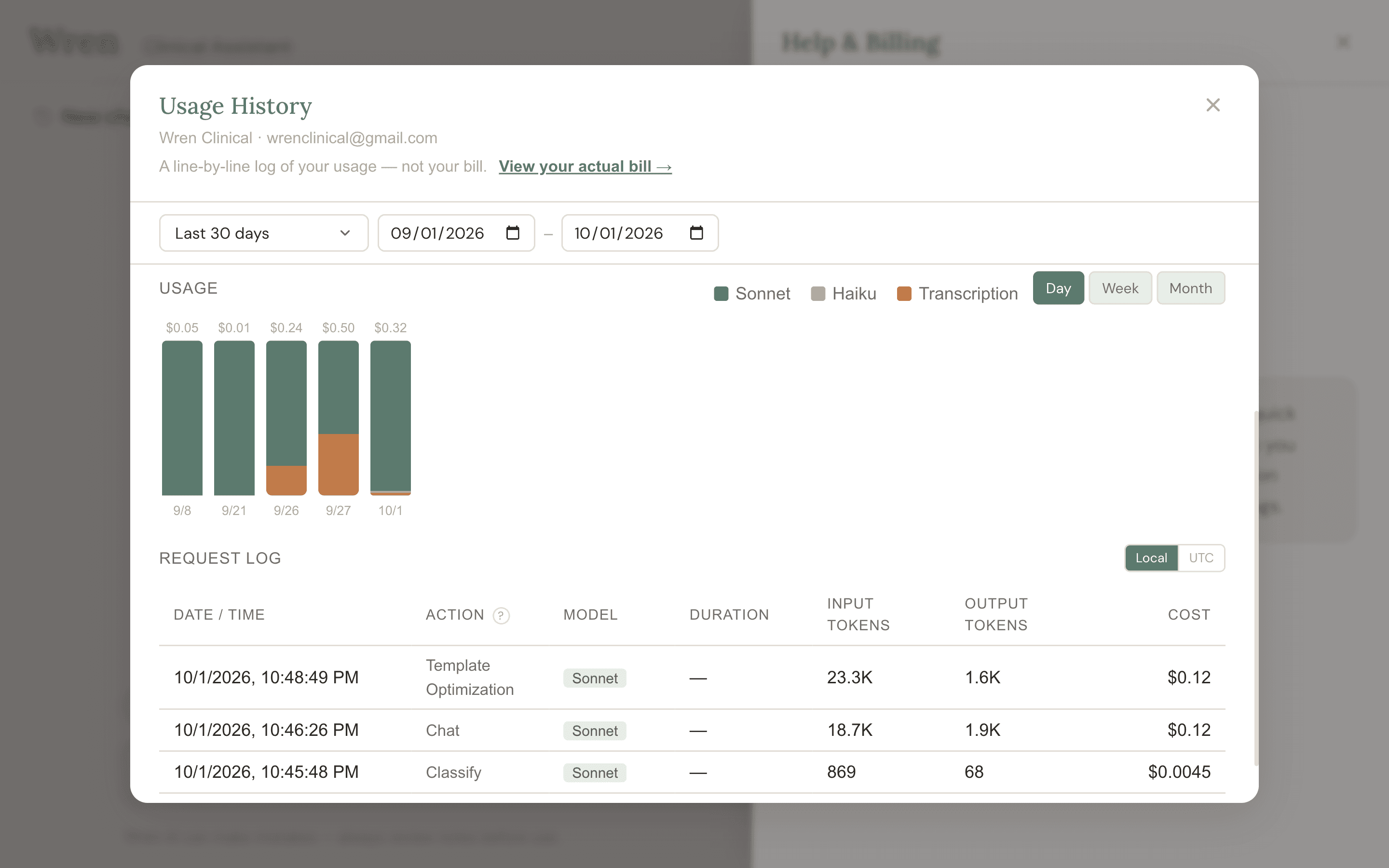Screen dimensions: 1389x868
Task: Click the $0.0045 cost value
Action: click(x=1179, y=772)
